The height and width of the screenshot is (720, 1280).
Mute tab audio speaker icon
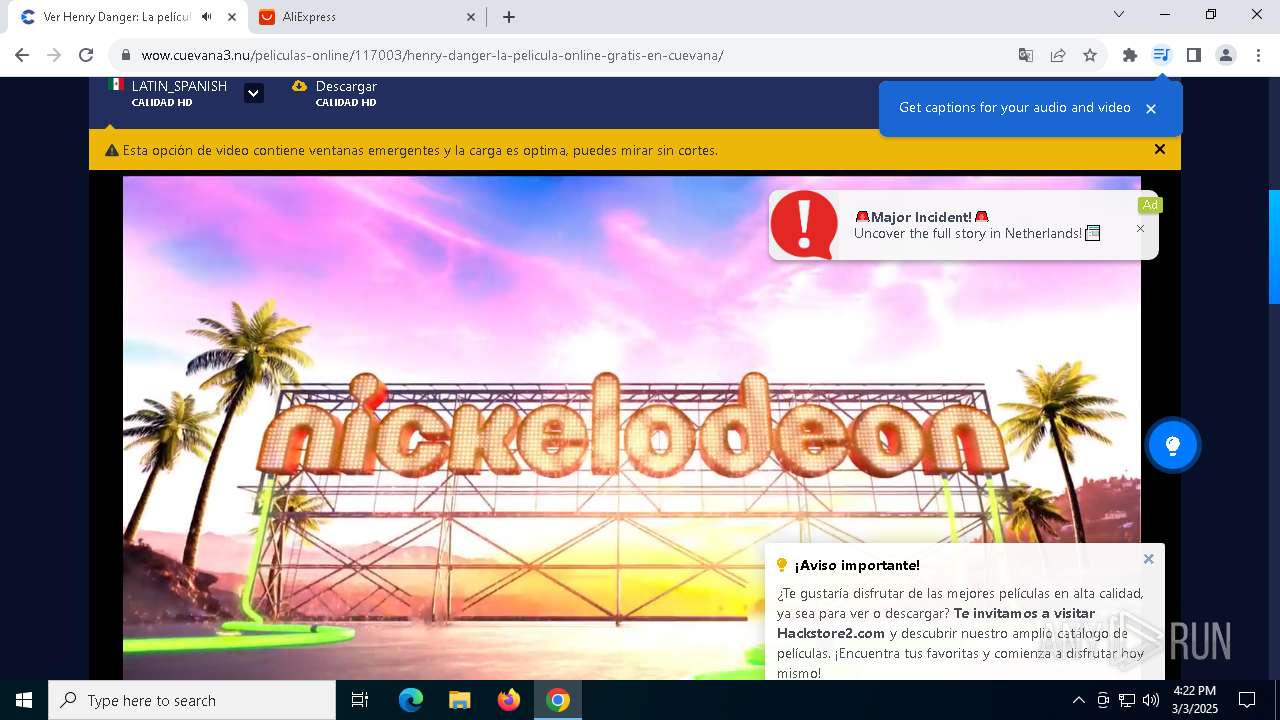(207, 17)
